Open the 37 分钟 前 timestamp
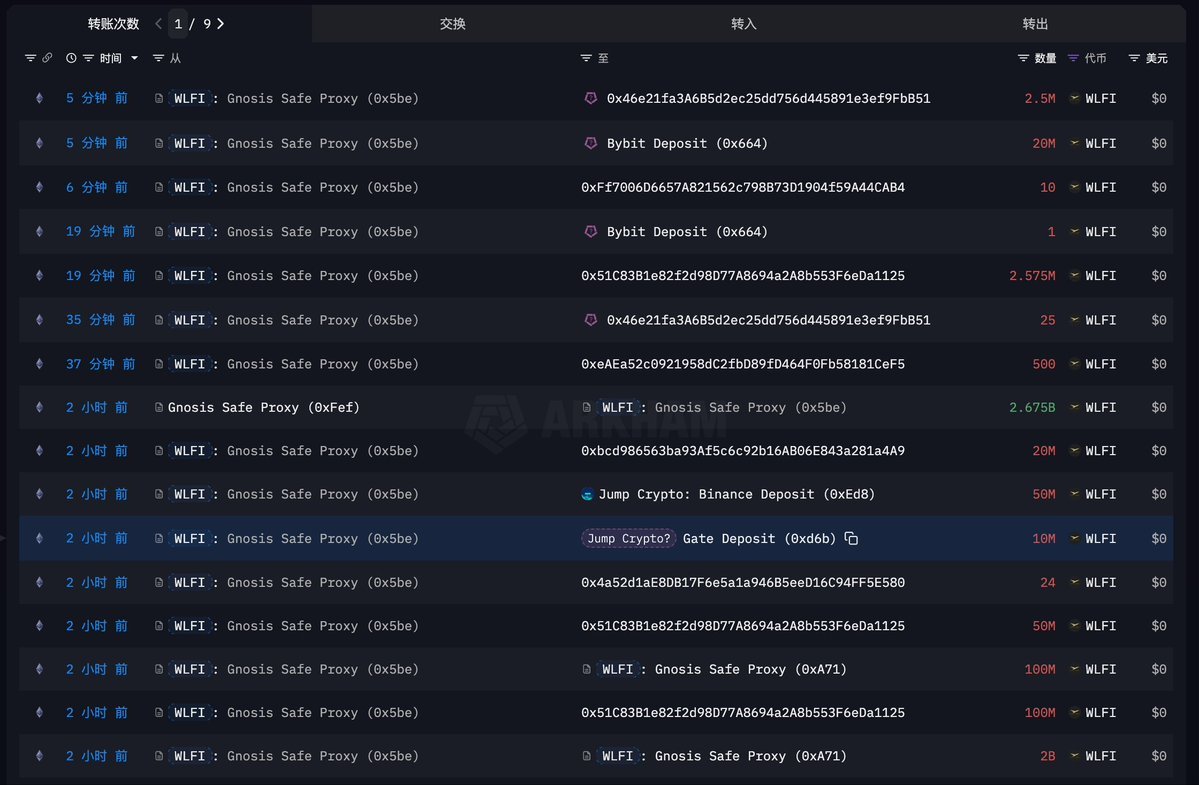This screenshot has width=1199, height=785. coord(100,365)
